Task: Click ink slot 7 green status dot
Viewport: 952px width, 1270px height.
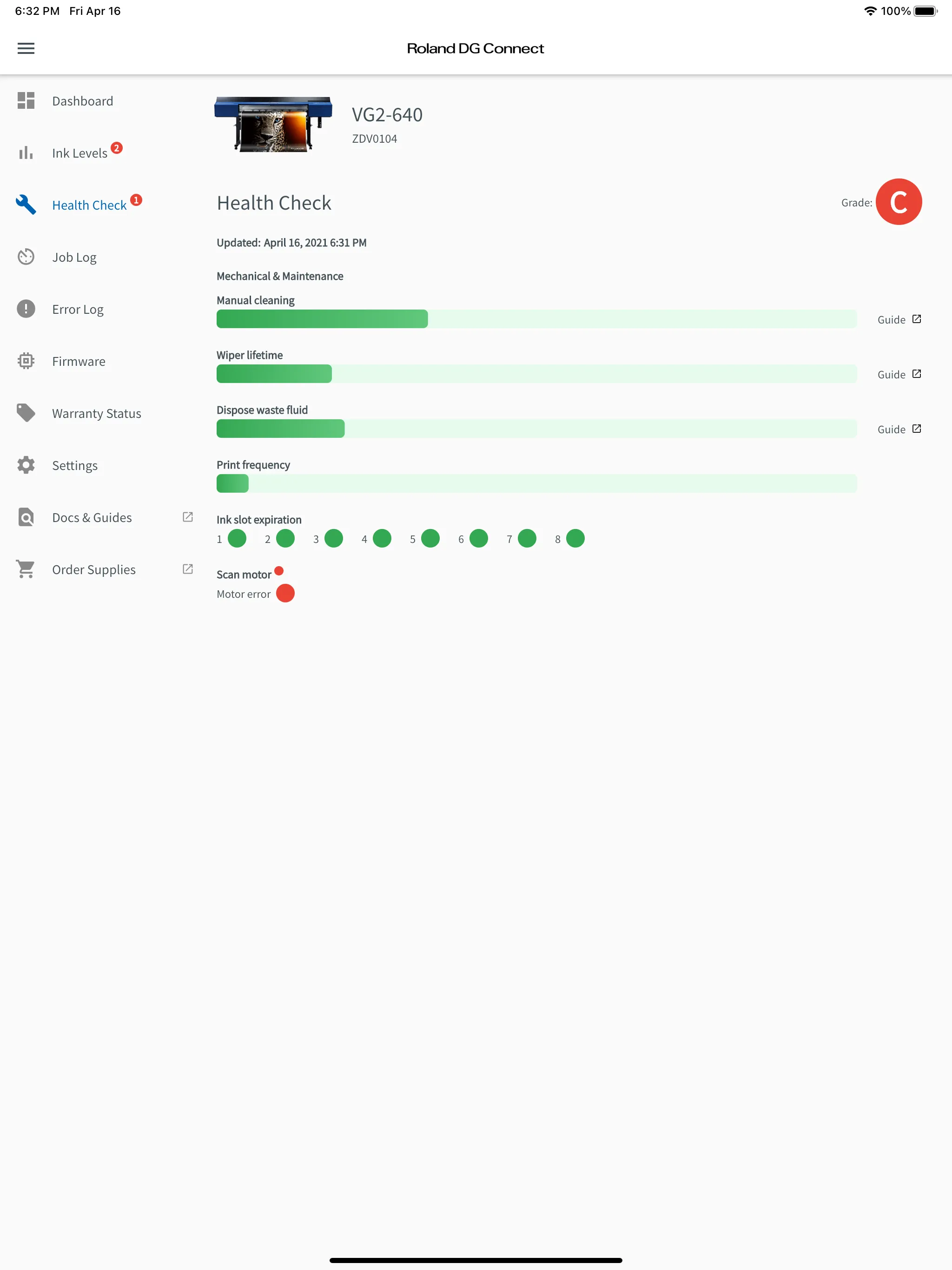Action: pyautogui.click(x=527, y=539)
